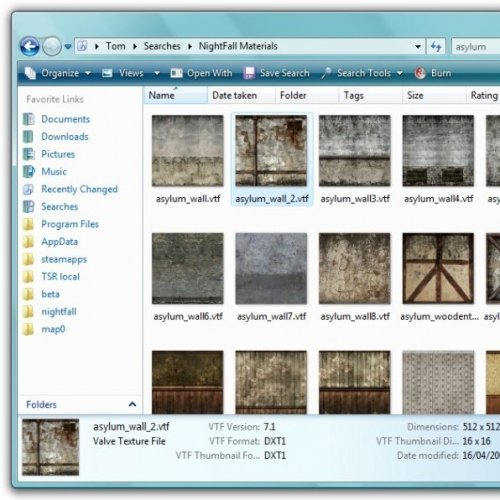
Task: Select the asylum_wall8.vtf thumbnail
Action: click(x=355, y=268)
